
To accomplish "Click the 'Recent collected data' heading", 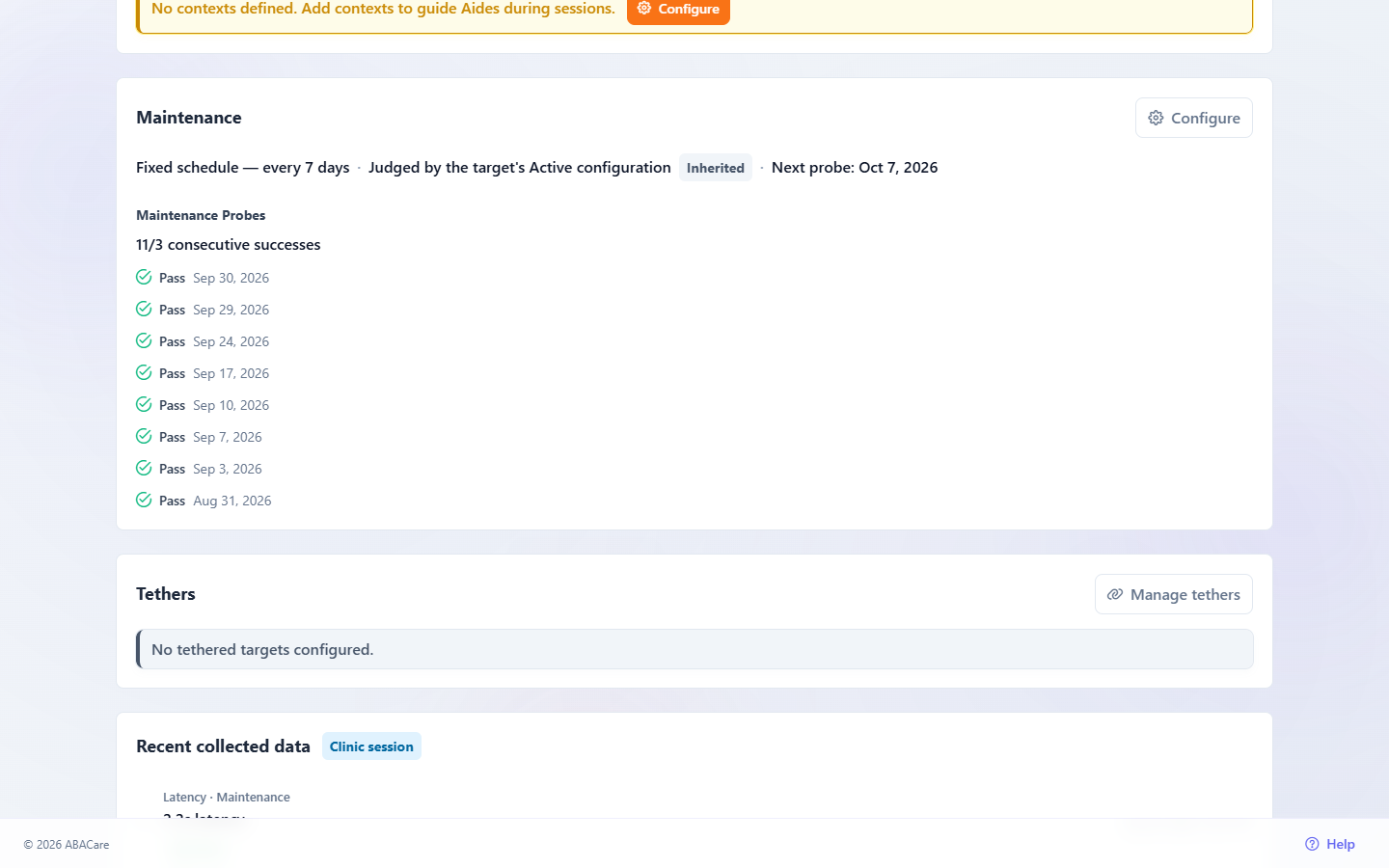I will click(223, 746).
